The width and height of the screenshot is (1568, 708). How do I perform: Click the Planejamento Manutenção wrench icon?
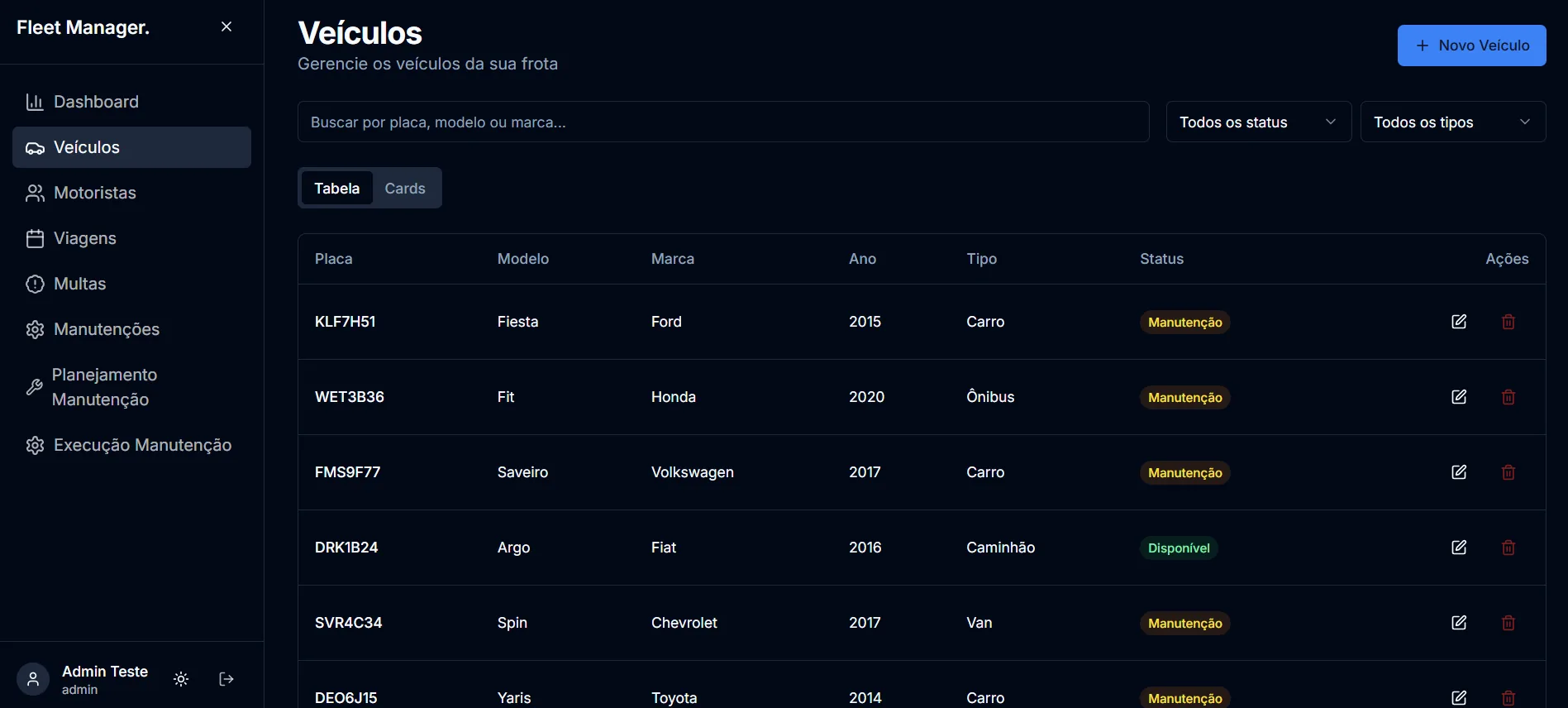[x=34, y=387]
